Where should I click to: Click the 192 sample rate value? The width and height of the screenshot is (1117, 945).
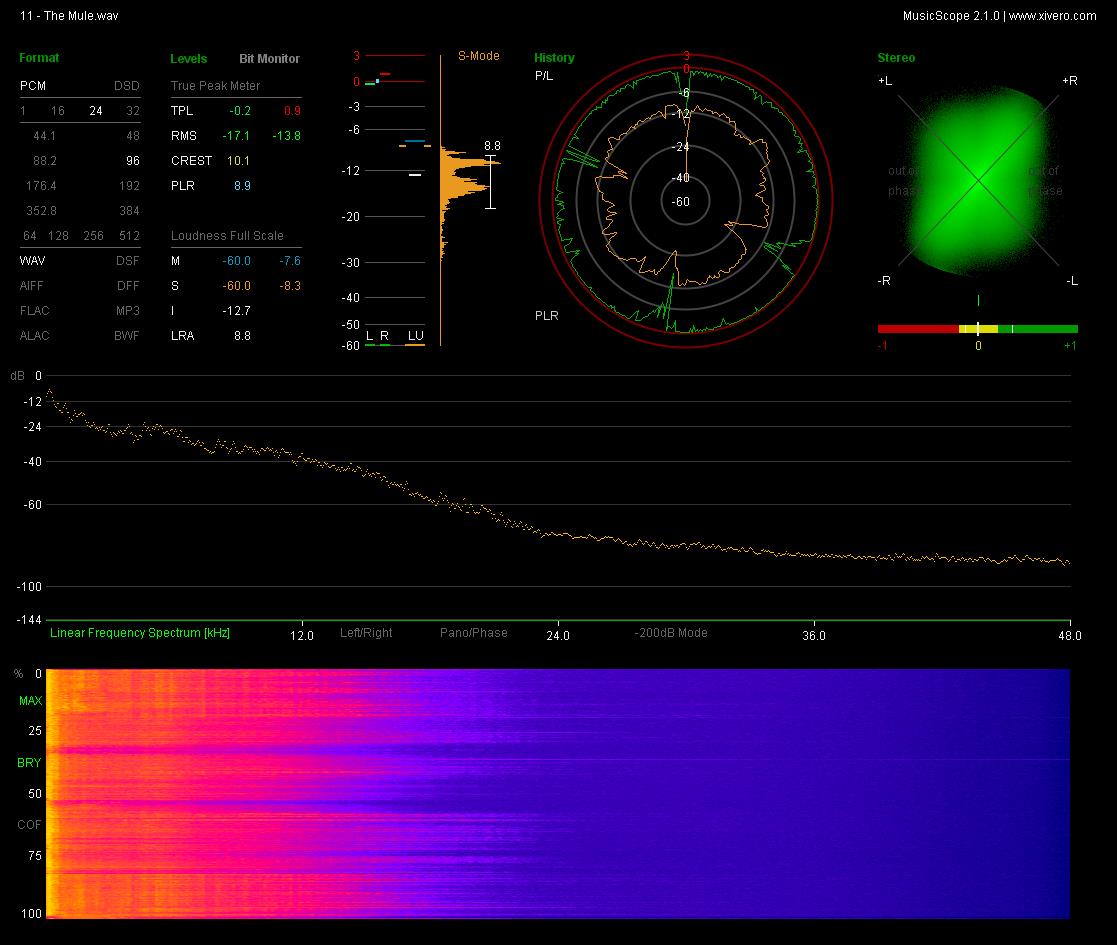pos(129,185)
